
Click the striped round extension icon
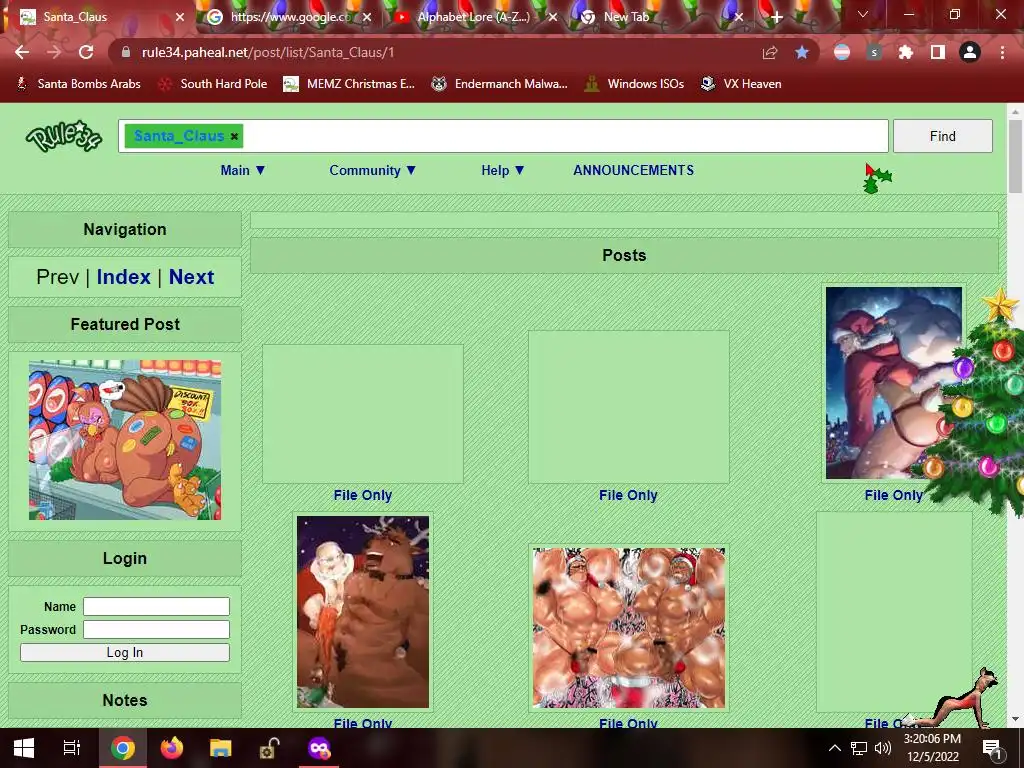[x=842, y=52]
